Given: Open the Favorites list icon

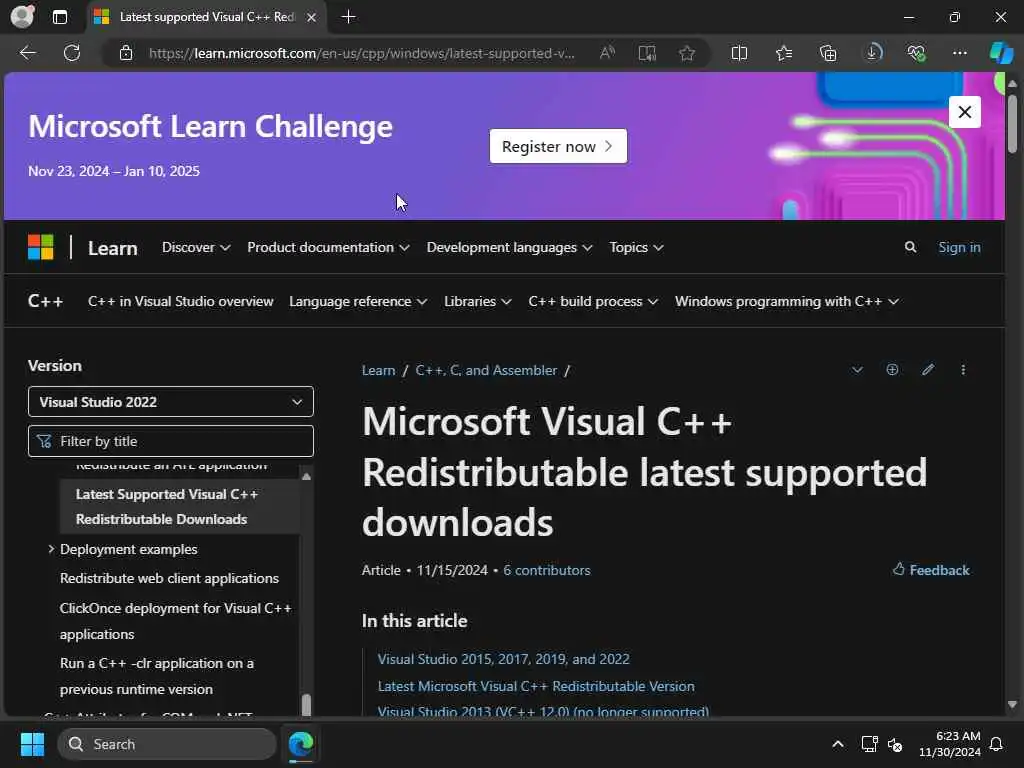Looking at the screenshot, I should click(x=784, y=53).
